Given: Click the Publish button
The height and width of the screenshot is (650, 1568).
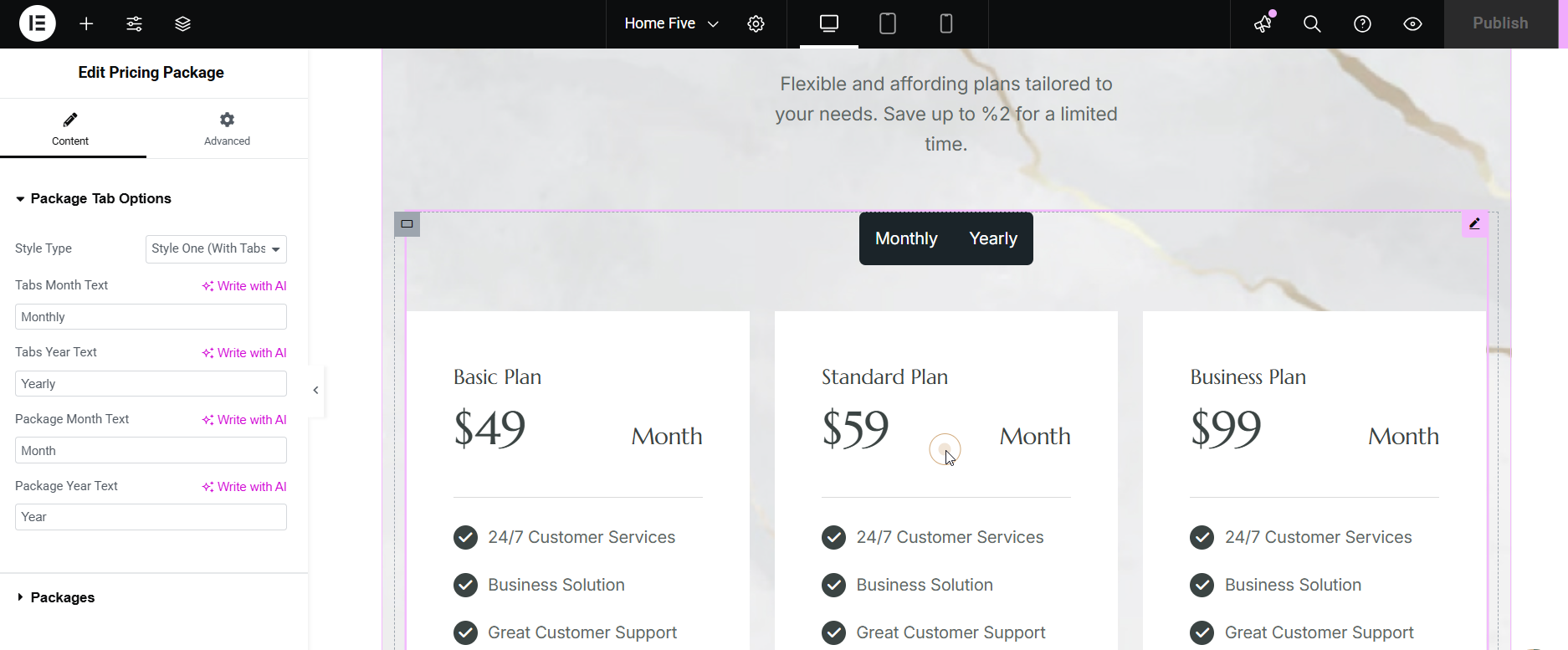Looking at the screenshot, I should (x=1499, y=24).
